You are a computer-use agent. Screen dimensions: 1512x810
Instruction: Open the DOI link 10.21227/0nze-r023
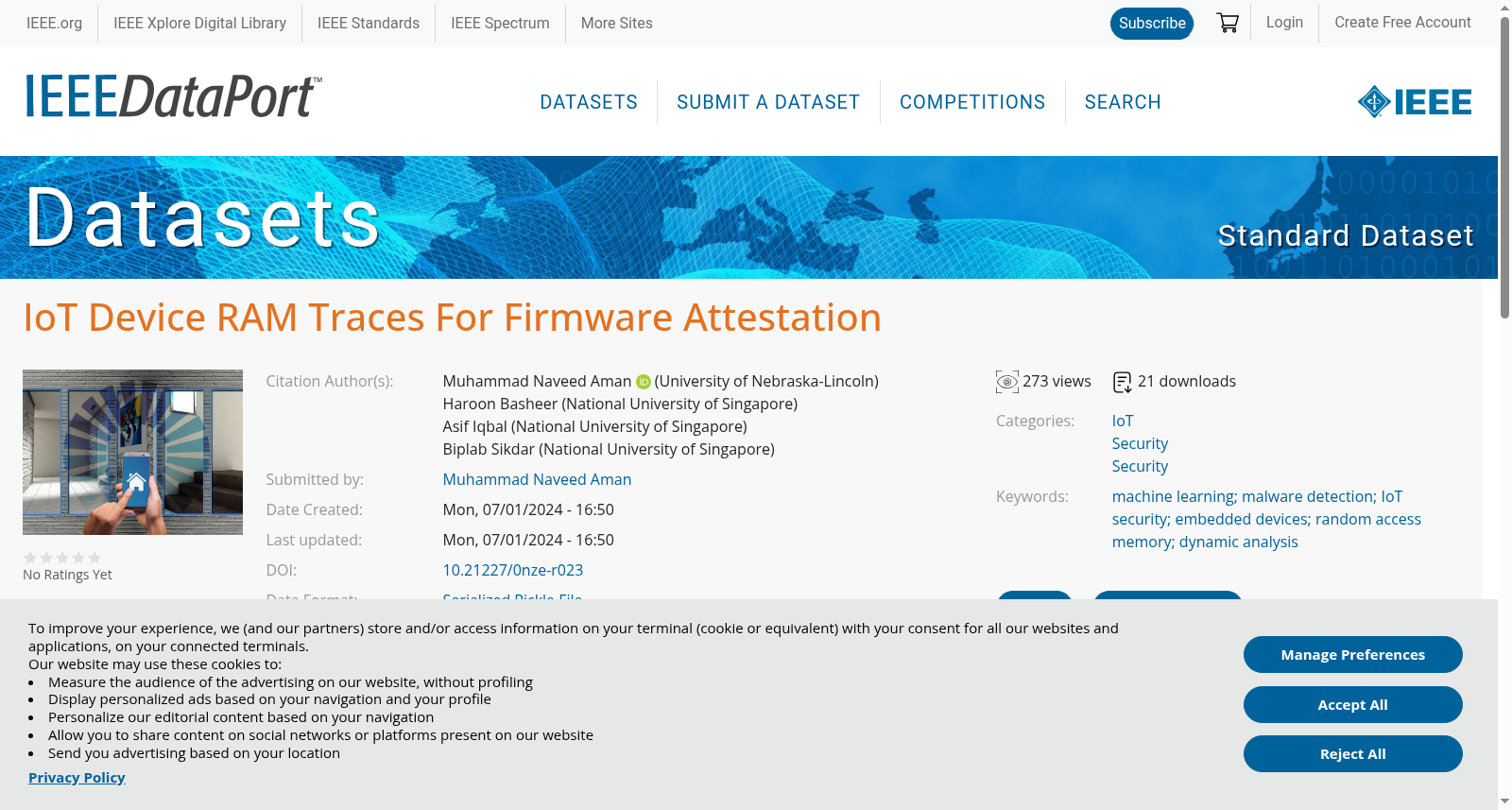pos(513,570)
